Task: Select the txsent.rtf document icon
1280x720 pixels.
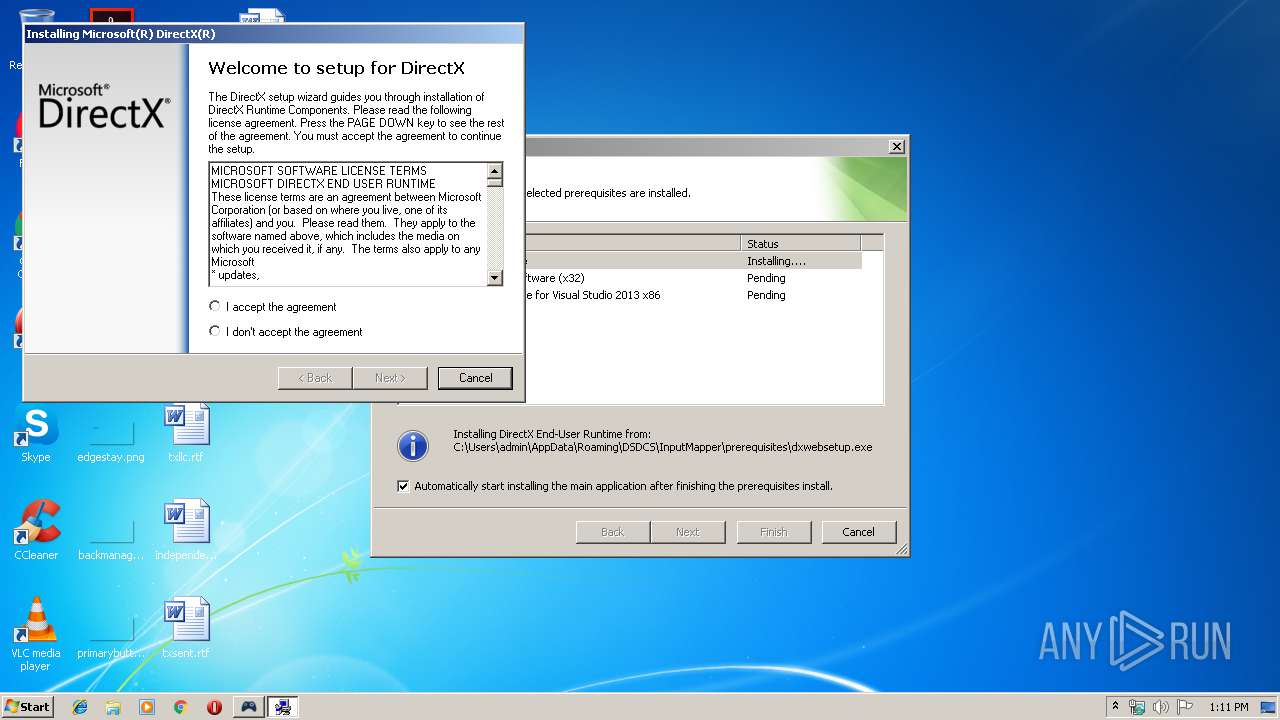Action: 186,629
